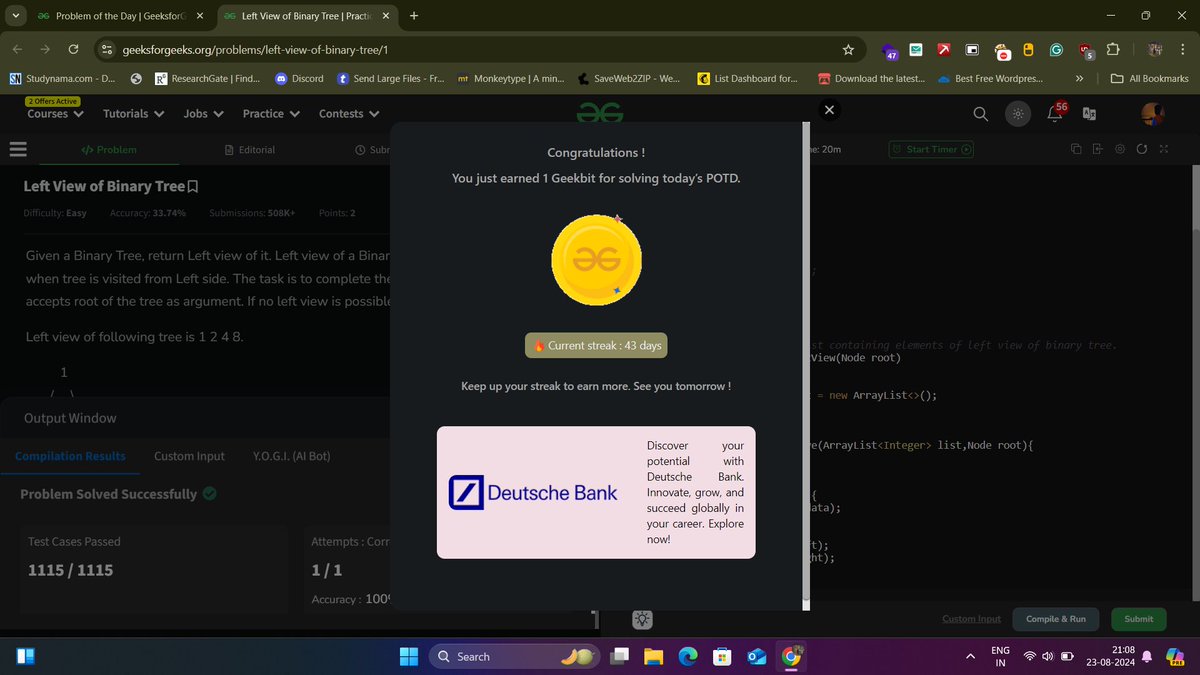This screenshot has height=675, width=1200.
Task: Click the editor layout icon next to copy
Action: click(x=1097, y=149)
